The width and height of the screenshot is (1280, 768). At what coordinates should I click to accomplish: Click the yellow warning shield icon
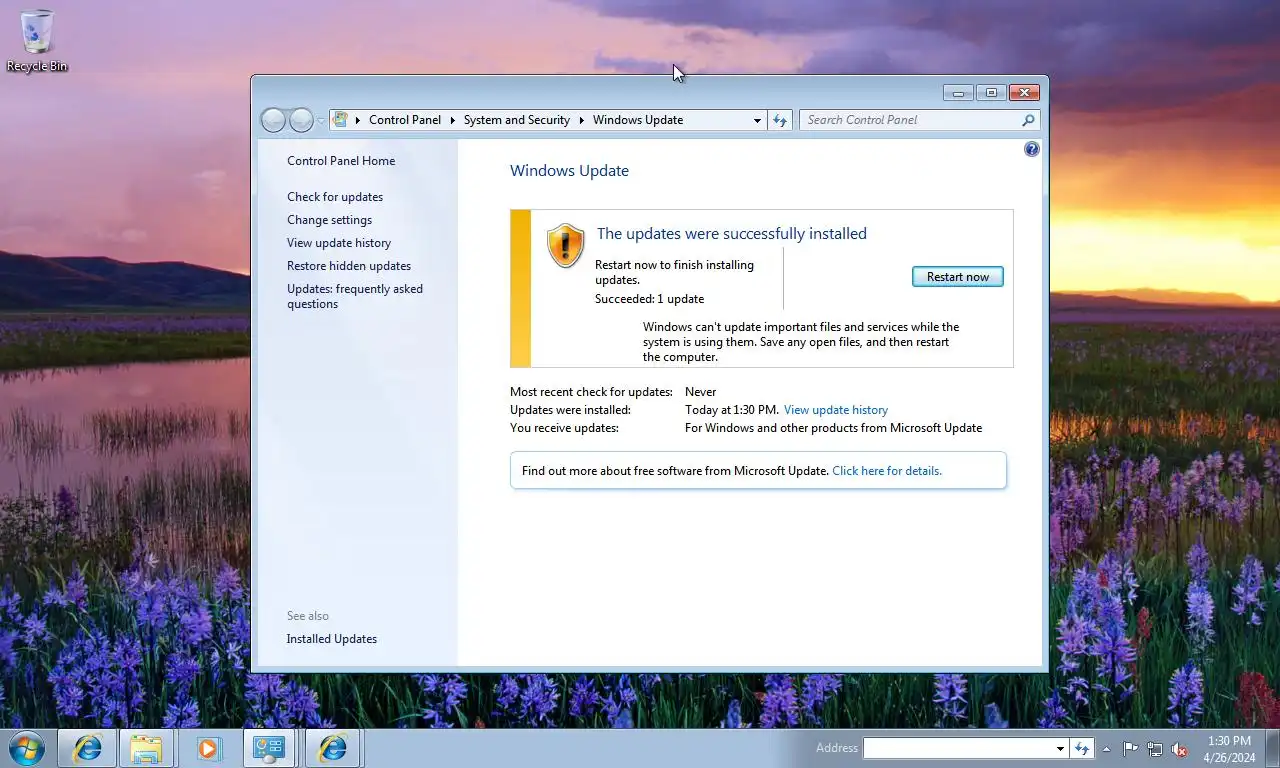tap(565, 245)
